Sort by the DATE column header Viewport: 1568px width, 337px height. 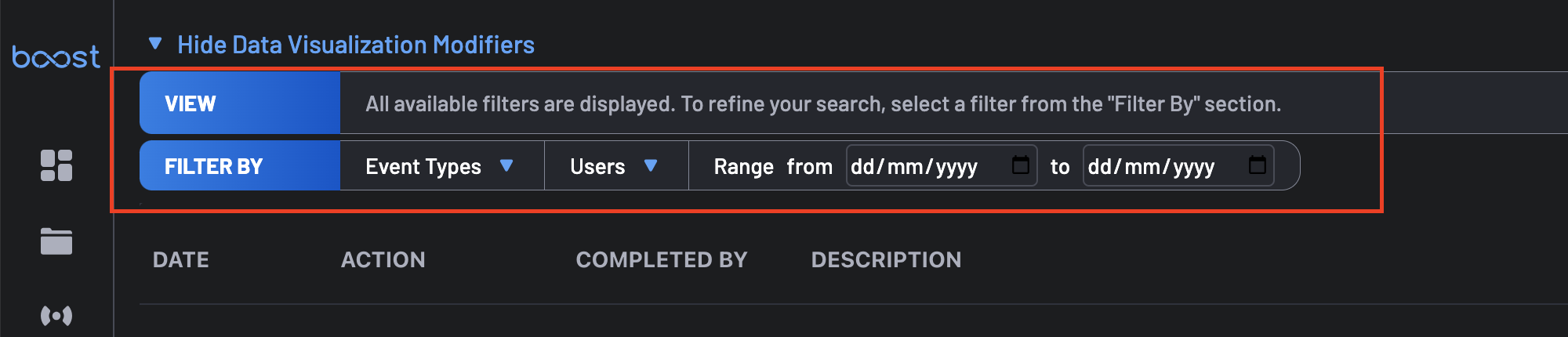point(181,260)
